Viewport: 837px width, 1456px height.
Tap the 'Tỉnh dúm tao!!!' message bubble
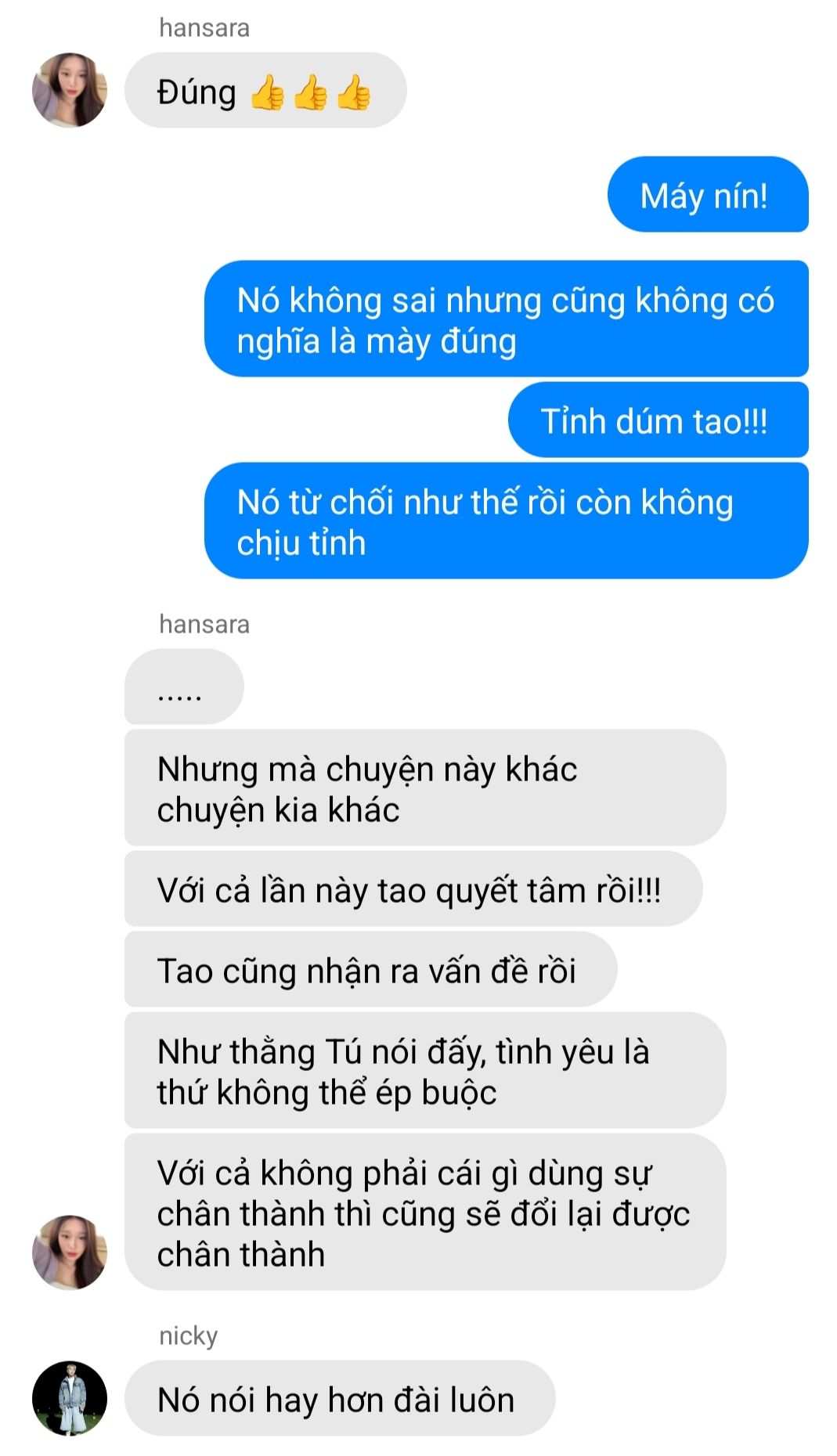658,420
